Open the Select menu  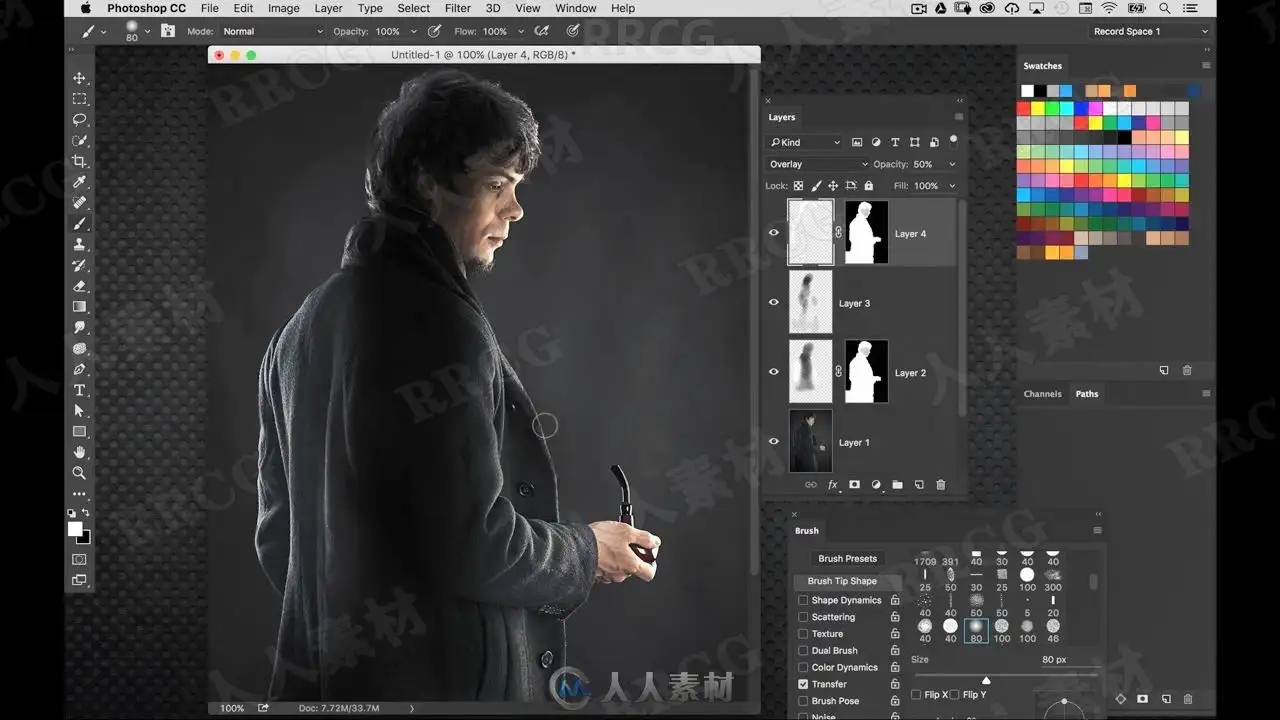pos(413,8)
